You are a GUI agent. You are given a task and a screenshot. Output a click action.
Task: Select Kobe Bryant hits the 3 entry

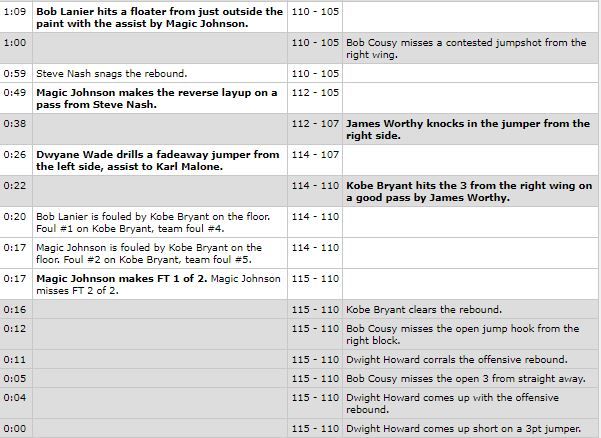(469, 192)
